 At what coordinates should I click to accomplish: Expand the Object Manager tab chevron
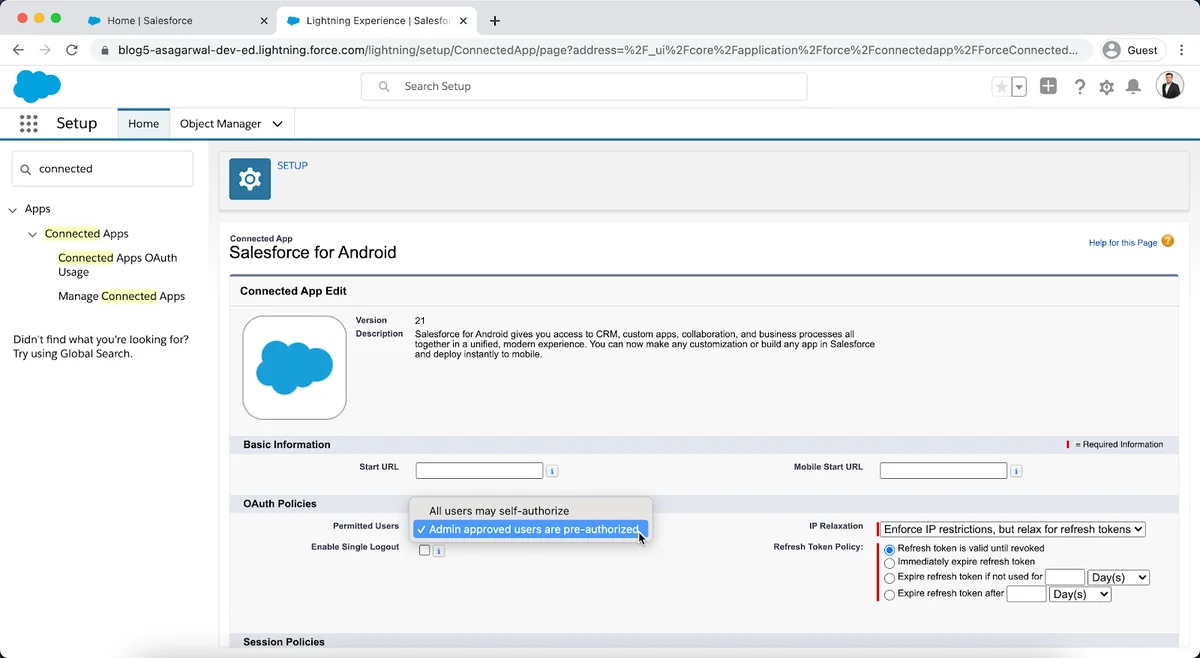click(277, 124)
